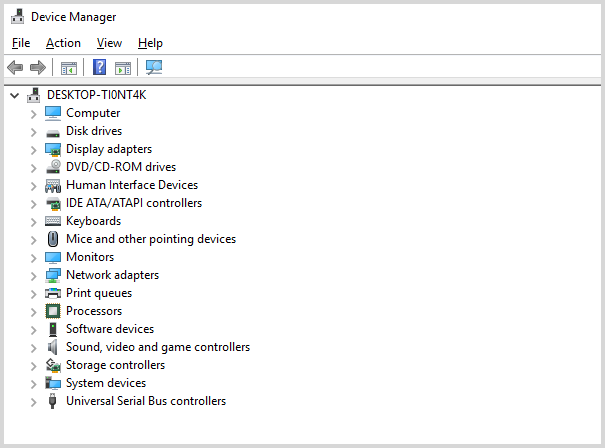Click the Processors chip icon
The width and height of the screenshot is (605, 448).
coord(53,311)
